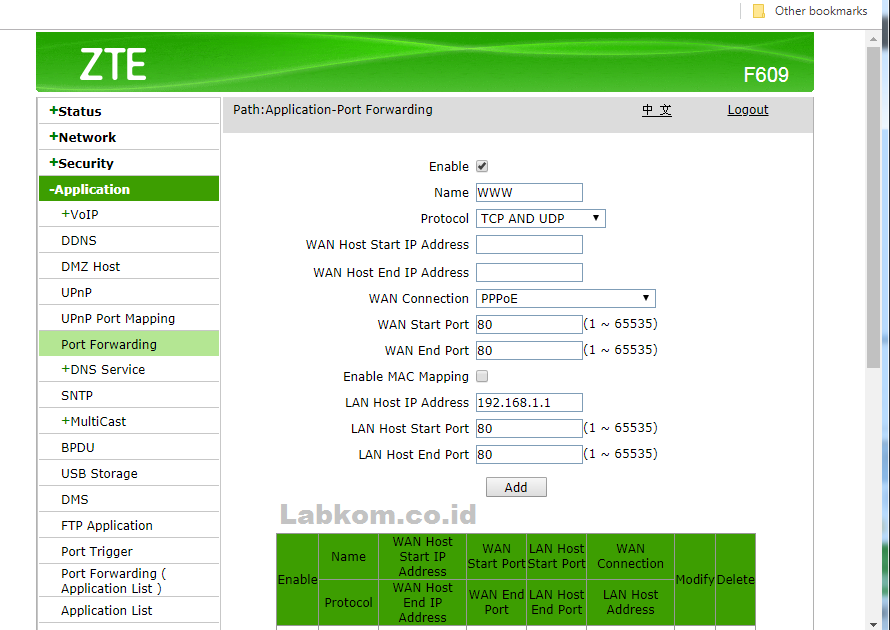The width and height of the screenshot is (890, 630).
Task: Click the LAN Host End Port field
Action: click(529, 455)
